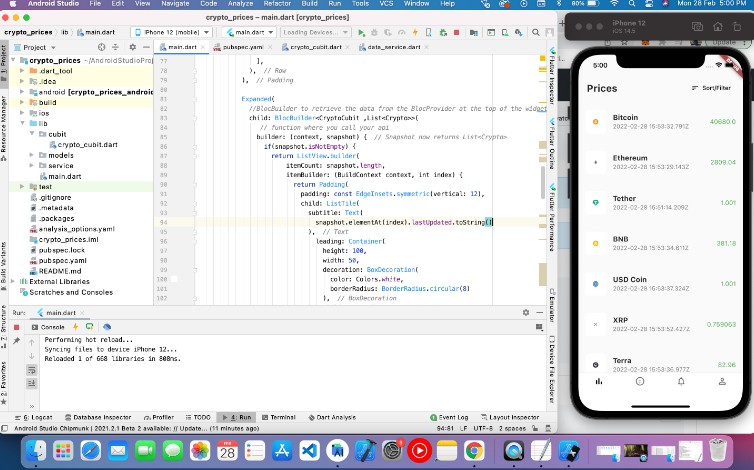Image resolution: width=754 pixels, height=470 pixels.
Task: Go home in iPhone 12 simulator title bar
Action: point(717,27)
